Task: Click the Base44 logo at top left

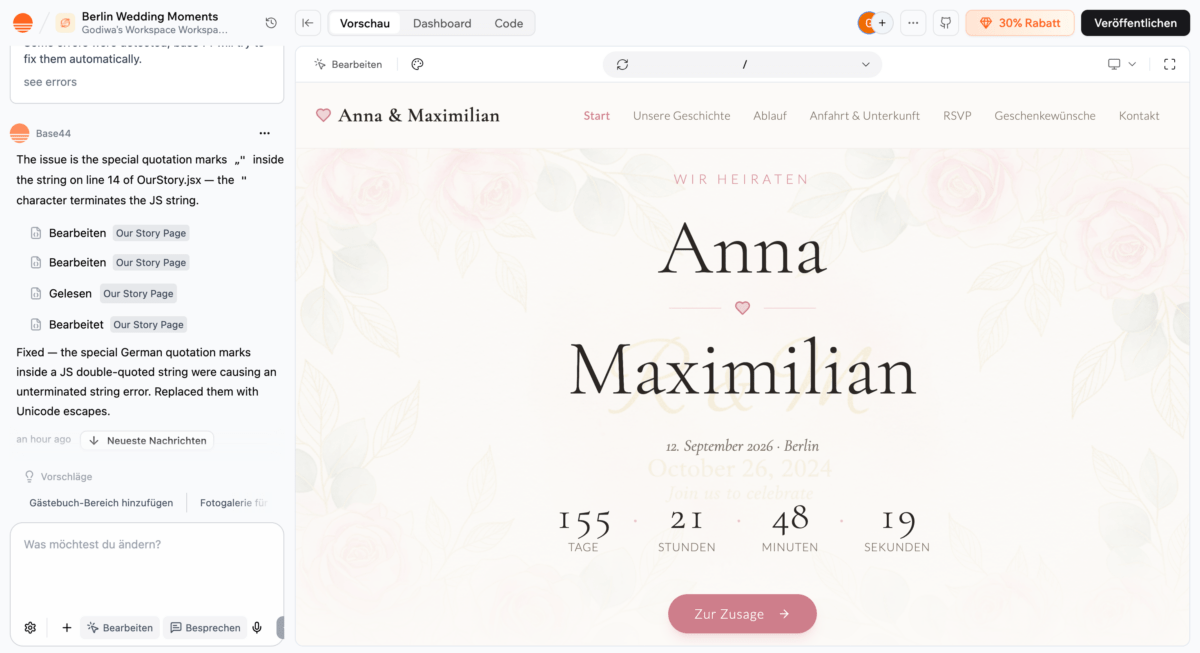Action: click(x=22, y=23)
